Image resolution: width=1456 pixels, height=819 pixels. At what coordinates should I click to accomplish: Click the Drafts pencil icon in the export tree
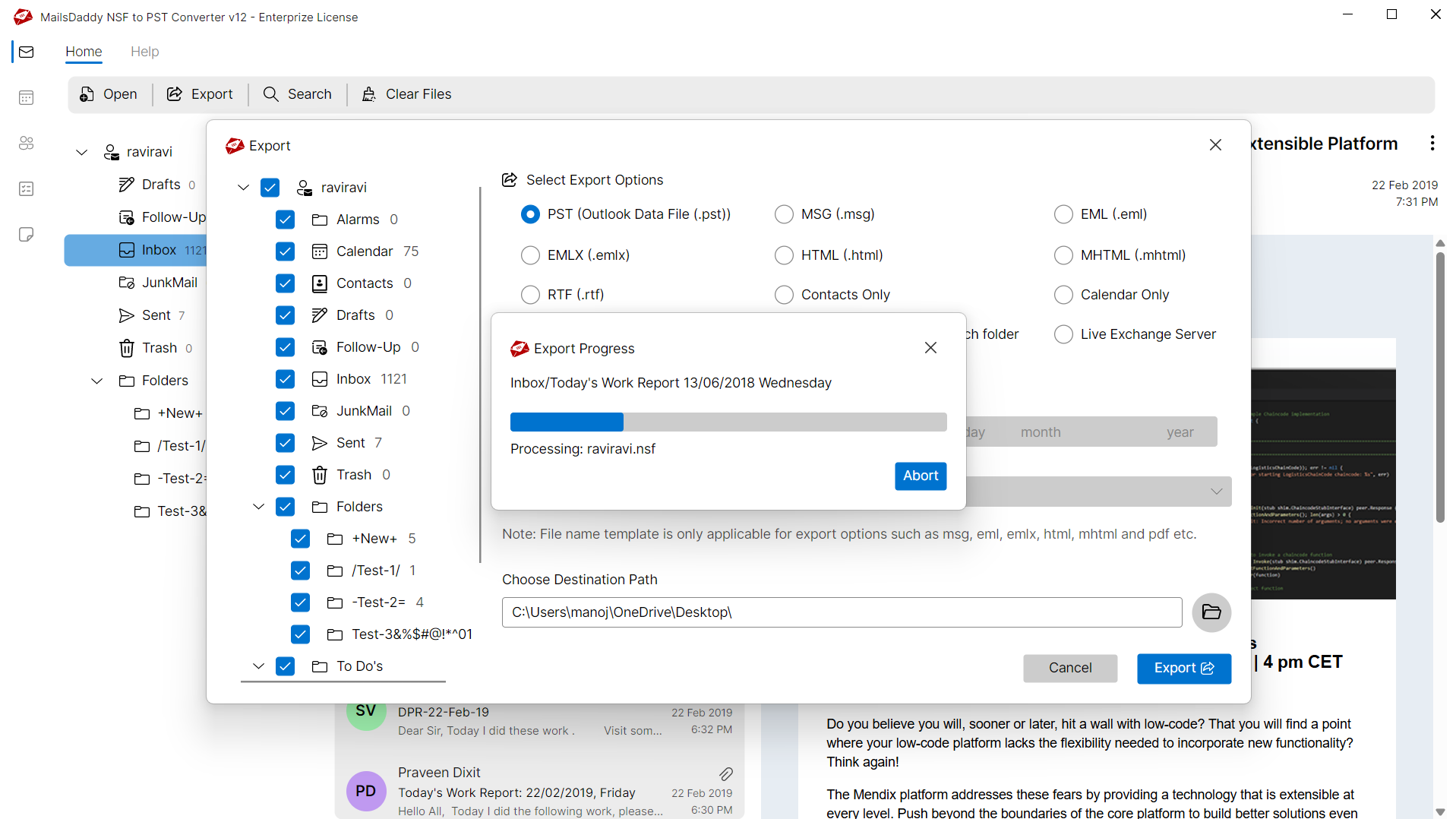(320, 315)
